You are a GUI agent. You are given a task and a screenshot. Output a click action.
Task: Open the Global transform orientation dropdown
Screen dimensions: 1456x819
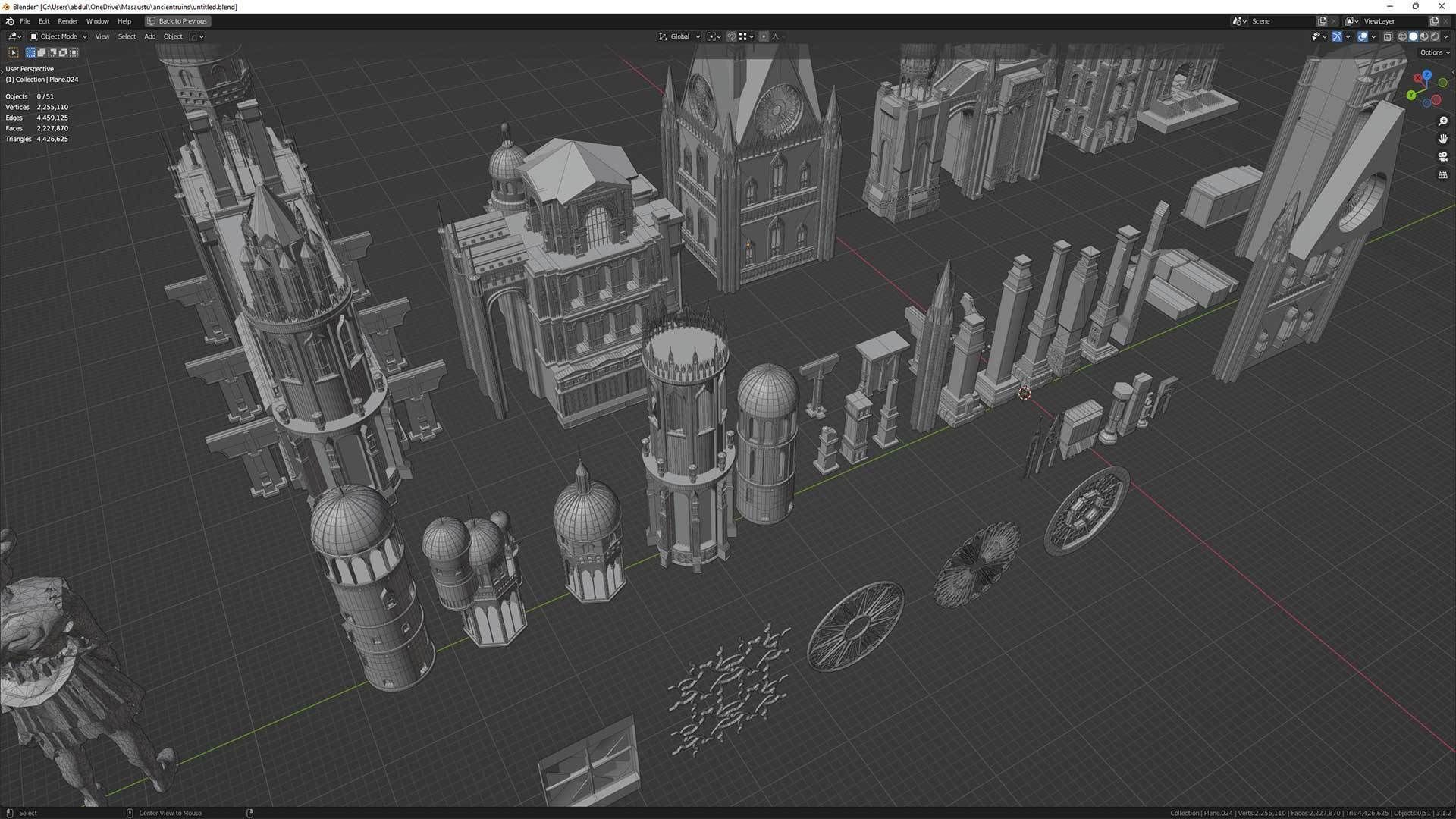[x=679, y=36]
